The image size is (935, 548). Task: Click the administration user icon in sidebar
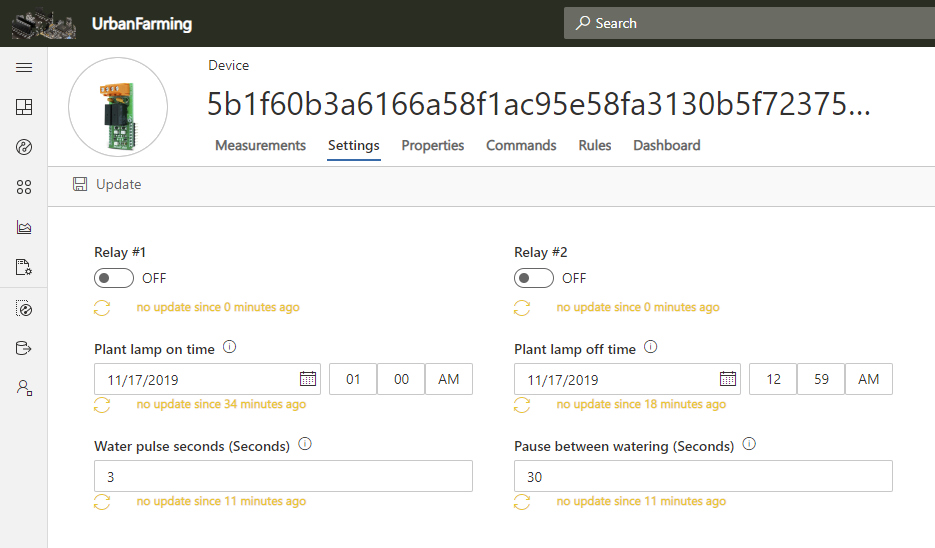click(x=24, y=388)
